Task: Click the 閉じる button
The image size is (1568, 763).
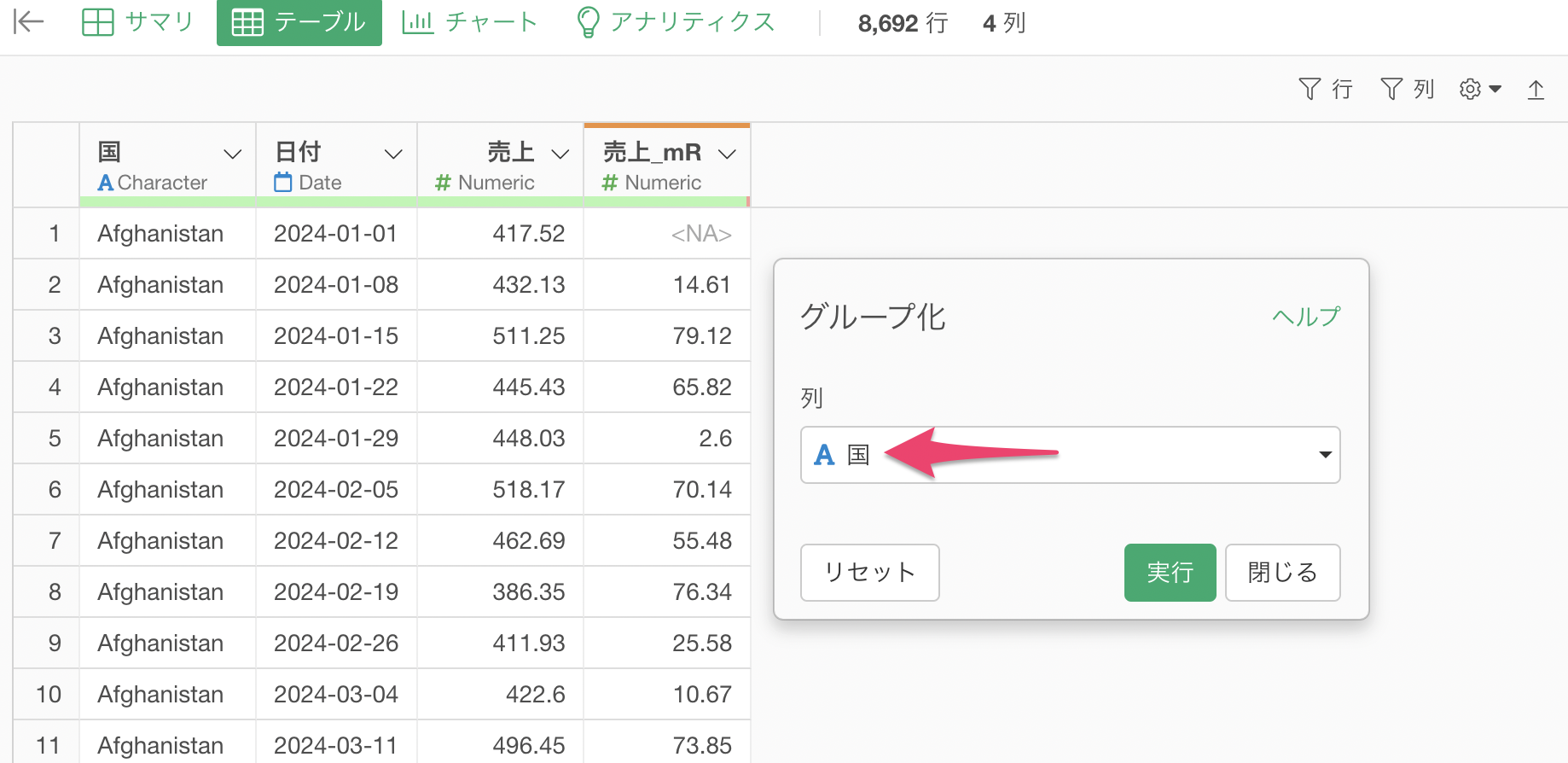Action: [x=1282, y=573]
